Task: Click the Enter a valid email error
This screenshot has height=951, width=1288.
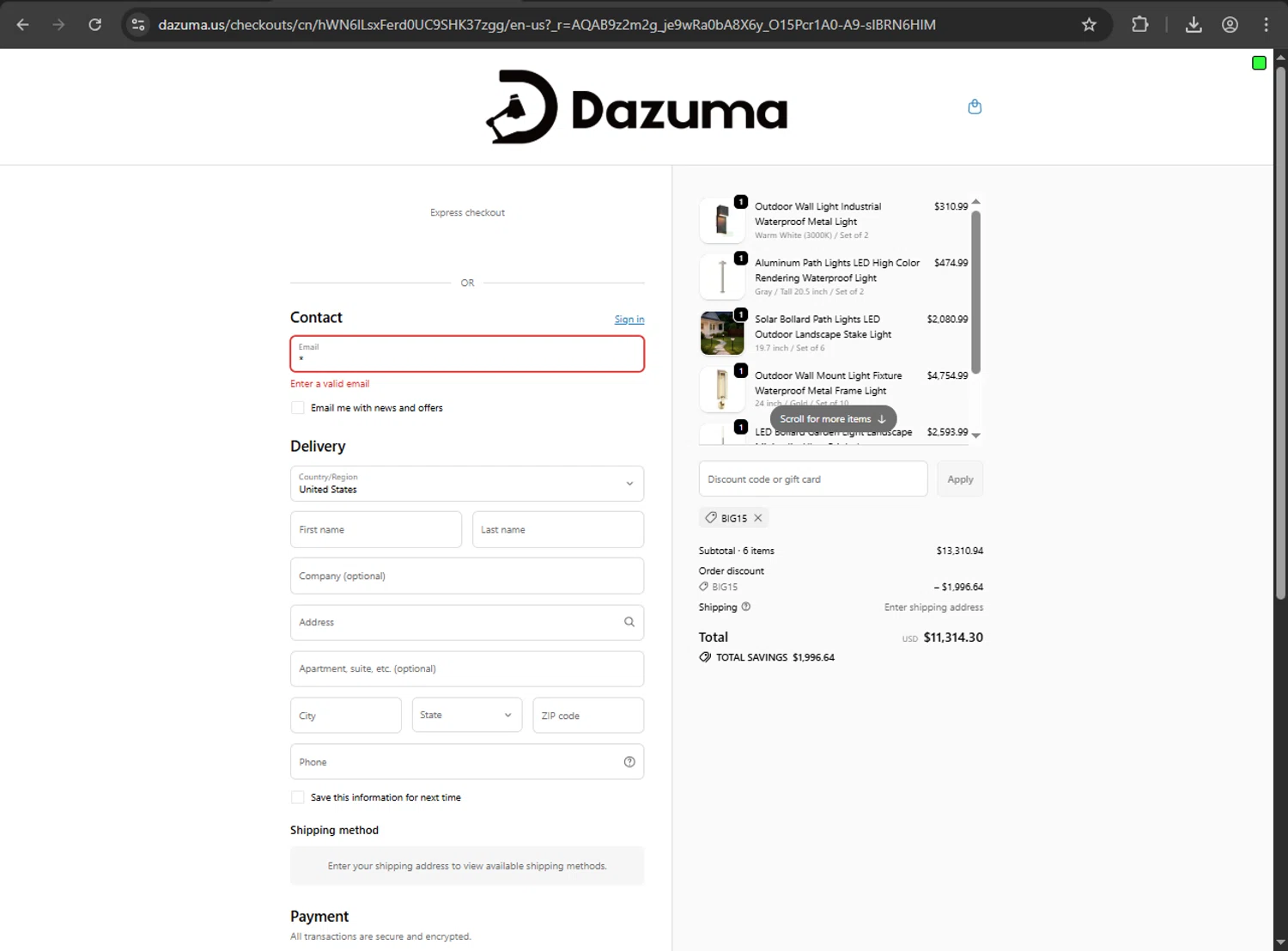Action: pos(330,384)
